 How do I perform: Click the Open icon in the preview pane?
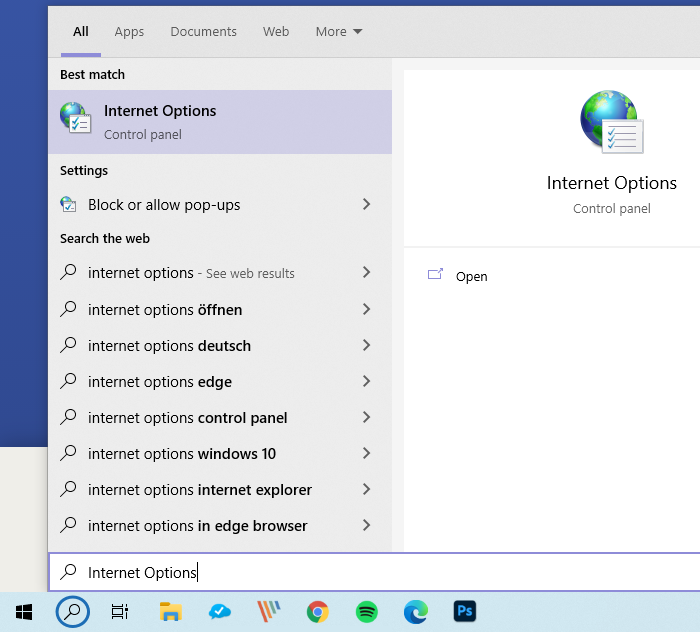point(435,274)
